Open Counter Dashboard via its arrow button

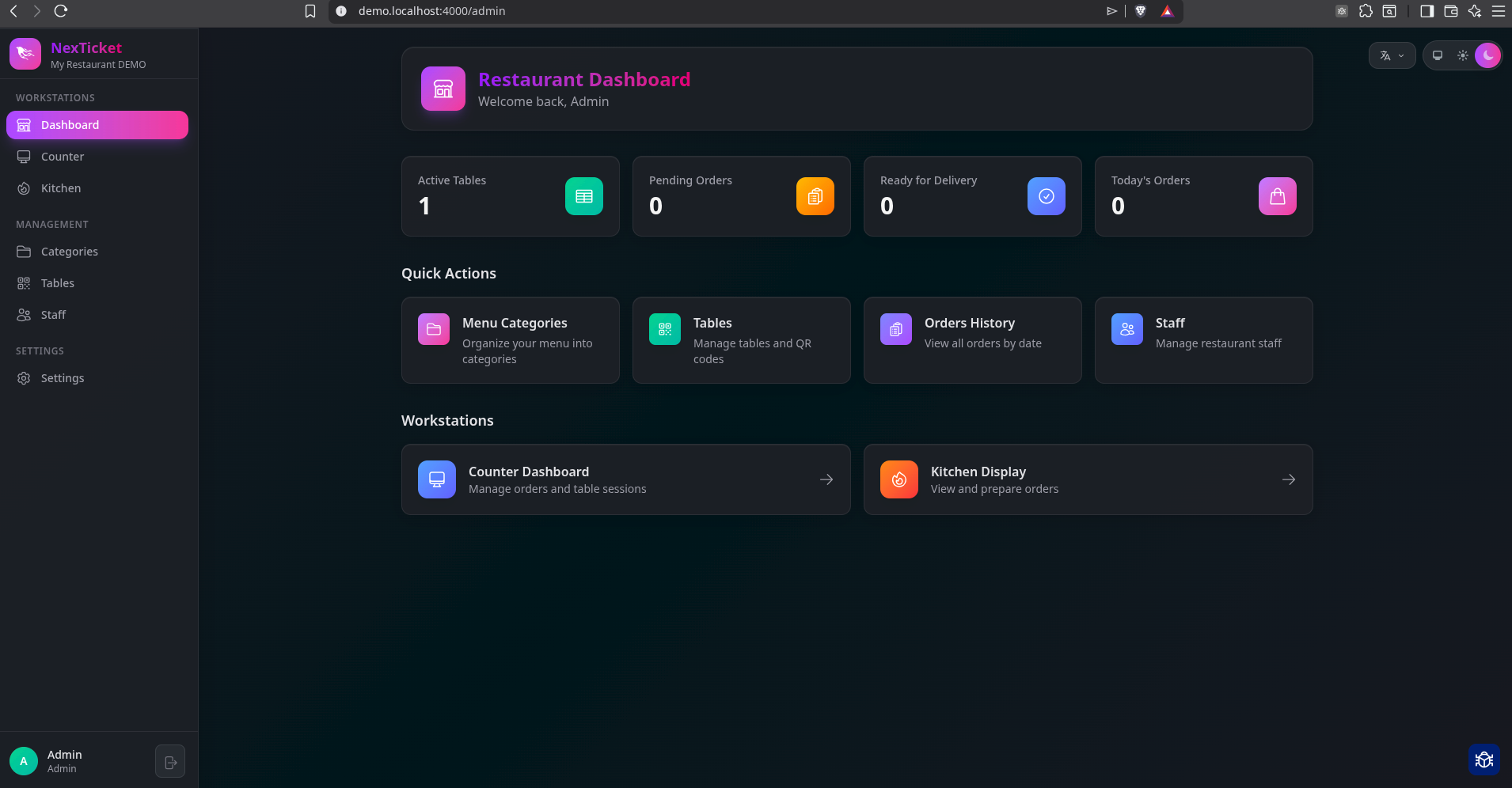(826, 479)
